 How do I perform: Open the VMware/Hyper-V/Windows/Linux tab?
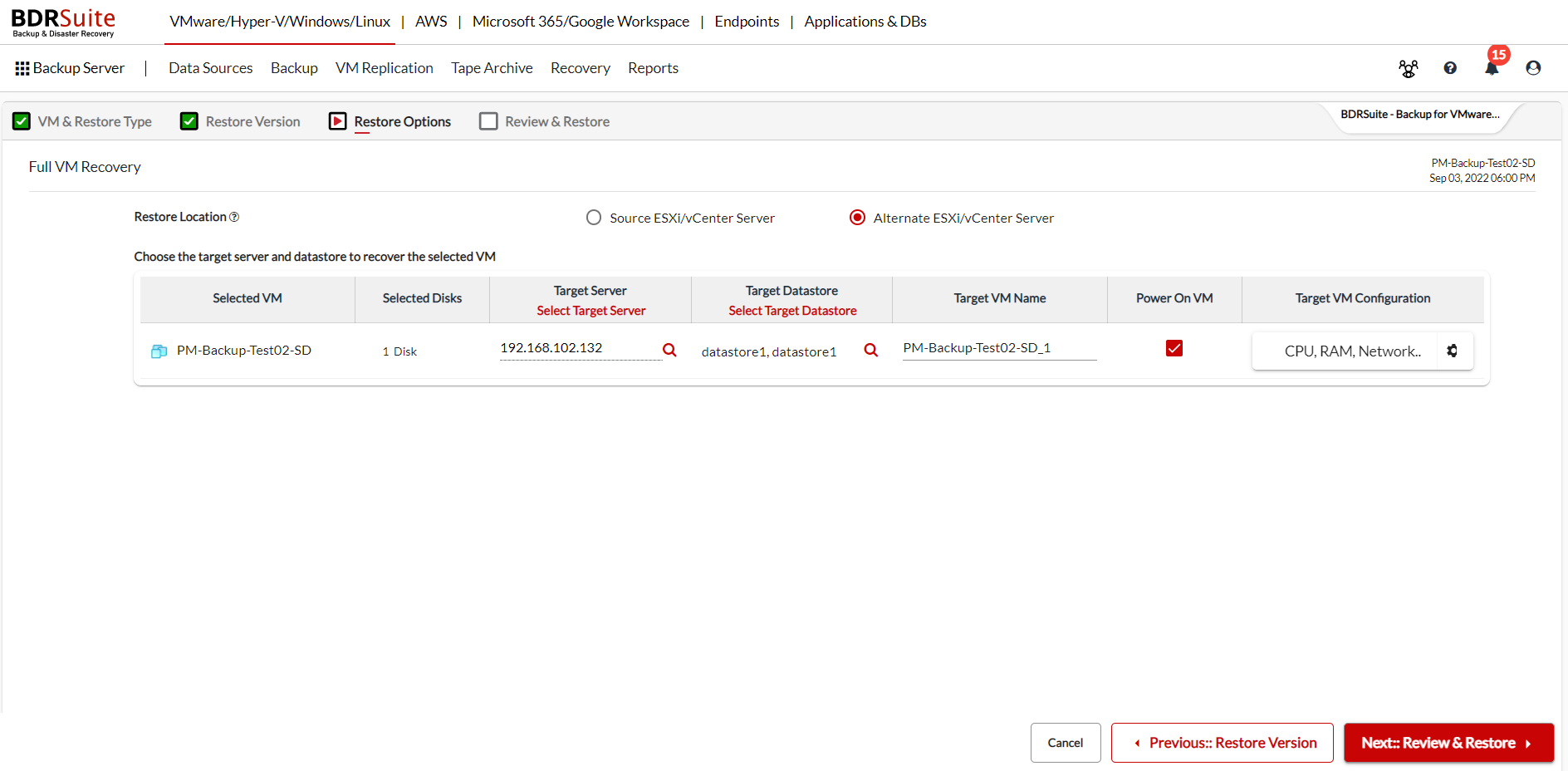(x=280, y=22)
